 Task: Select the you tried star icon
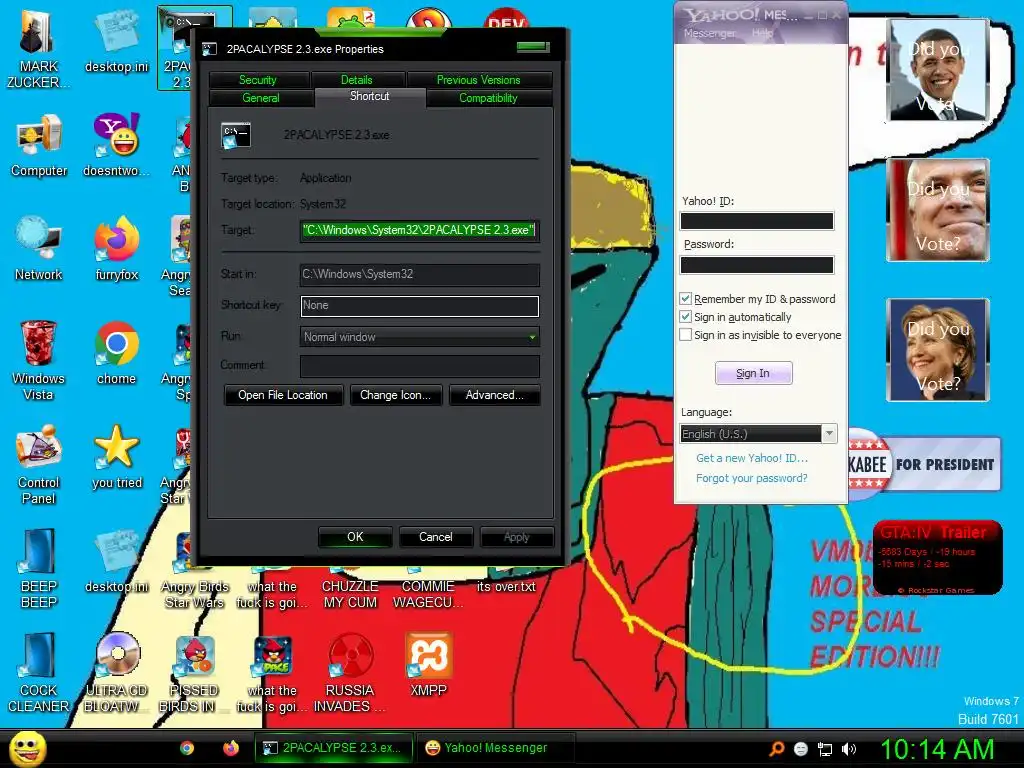pos(116,457)
